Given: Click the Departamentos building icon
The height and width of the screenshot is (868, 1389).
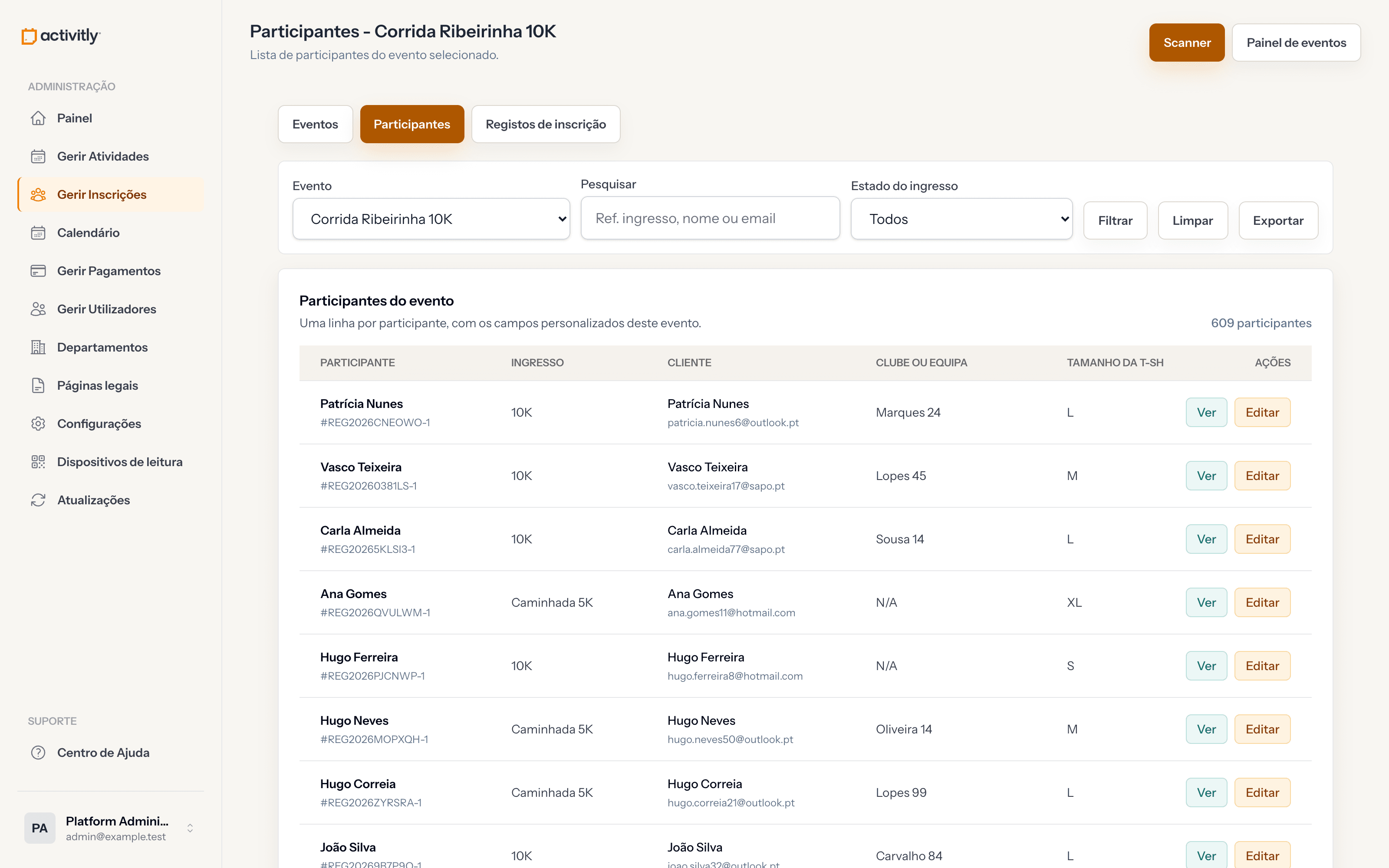Looking at the screenshot, I should coord(38,347).
